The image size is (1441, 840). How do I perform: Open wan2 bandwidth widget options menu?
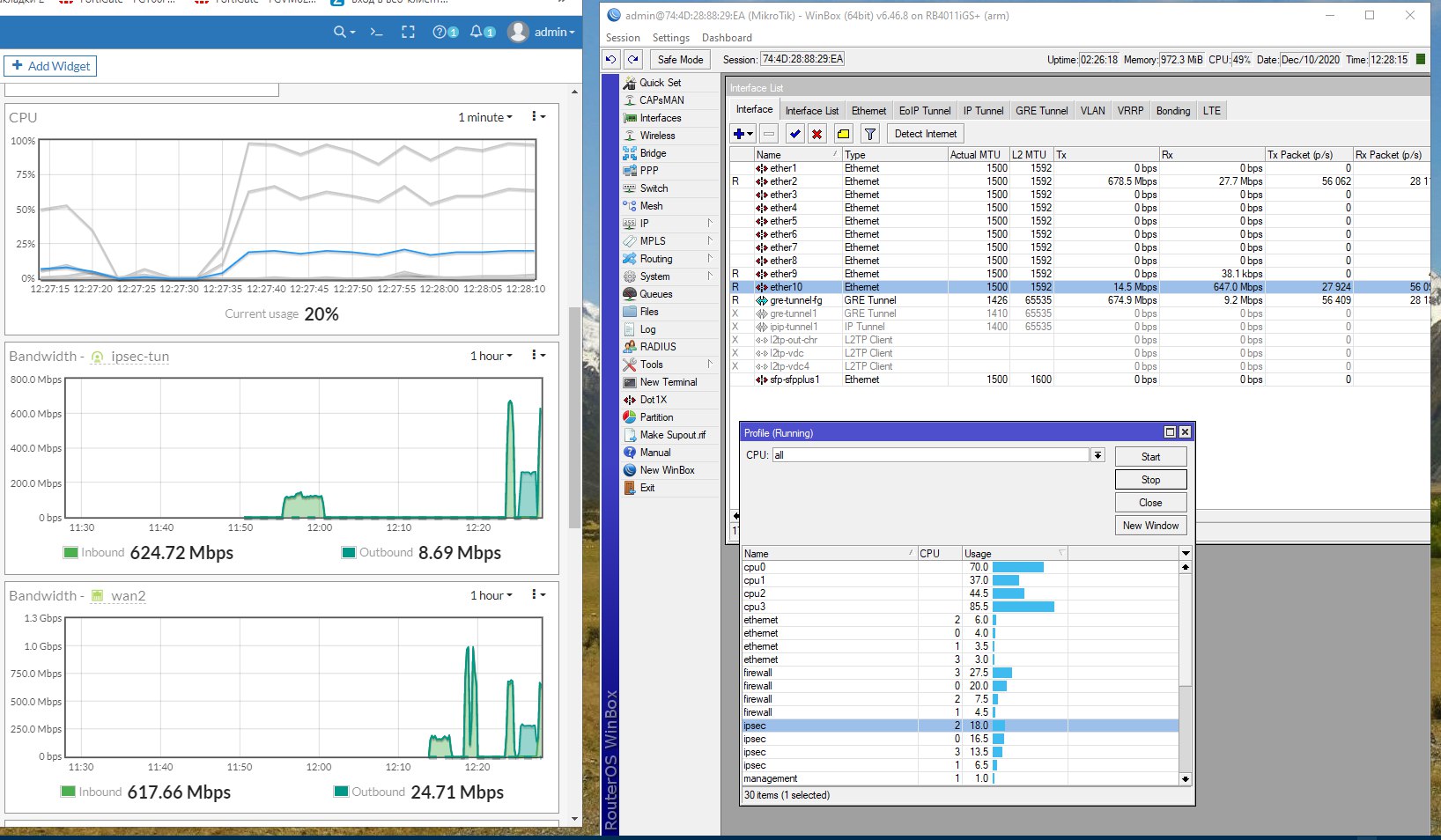[538, 594]
